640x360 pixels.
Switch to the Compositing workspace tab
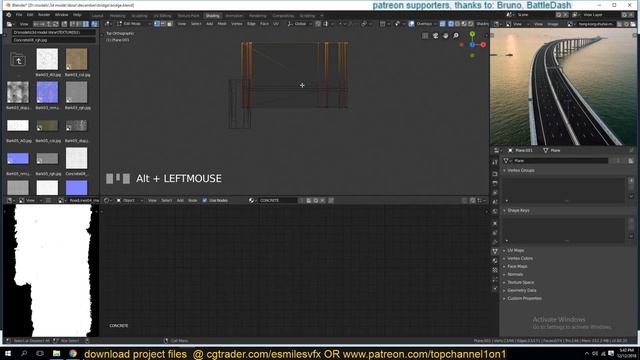(283, 16)
